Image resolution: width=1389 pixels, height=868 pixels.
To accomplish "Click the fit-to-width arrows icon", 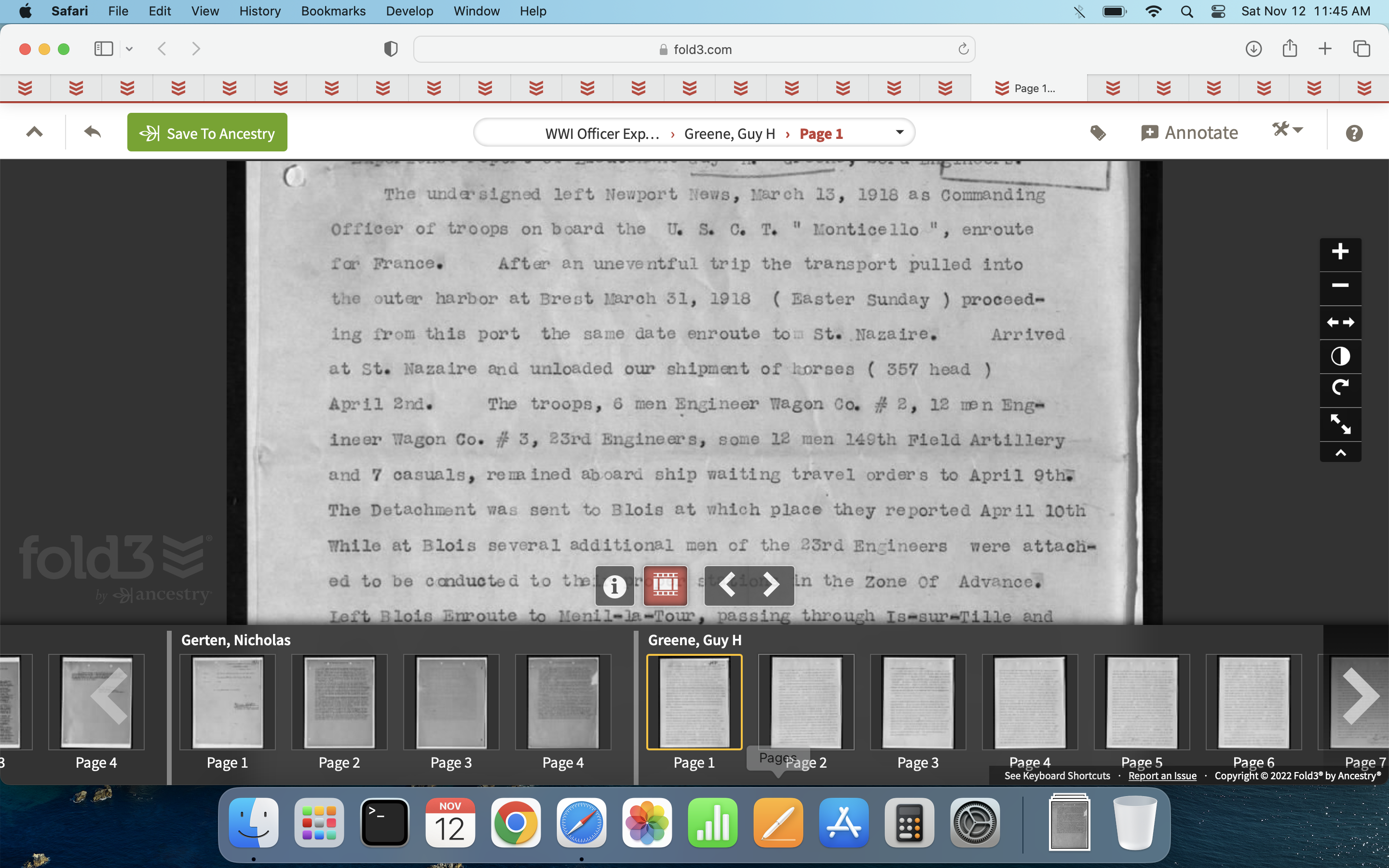I will (x=1340, y=323).
